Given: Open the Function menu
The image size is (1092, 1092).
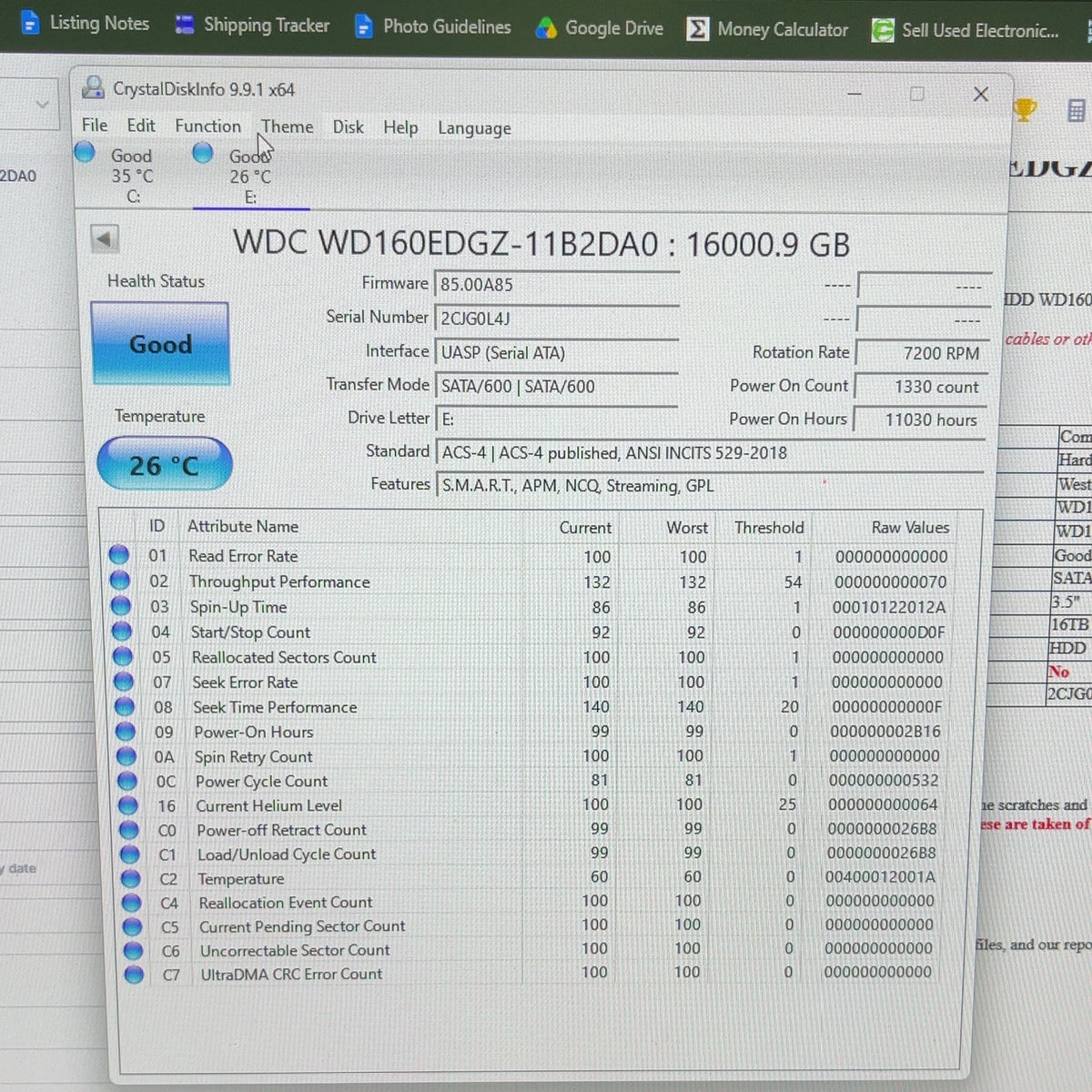Looking at the screenshot, I should (x=207, y=126).
